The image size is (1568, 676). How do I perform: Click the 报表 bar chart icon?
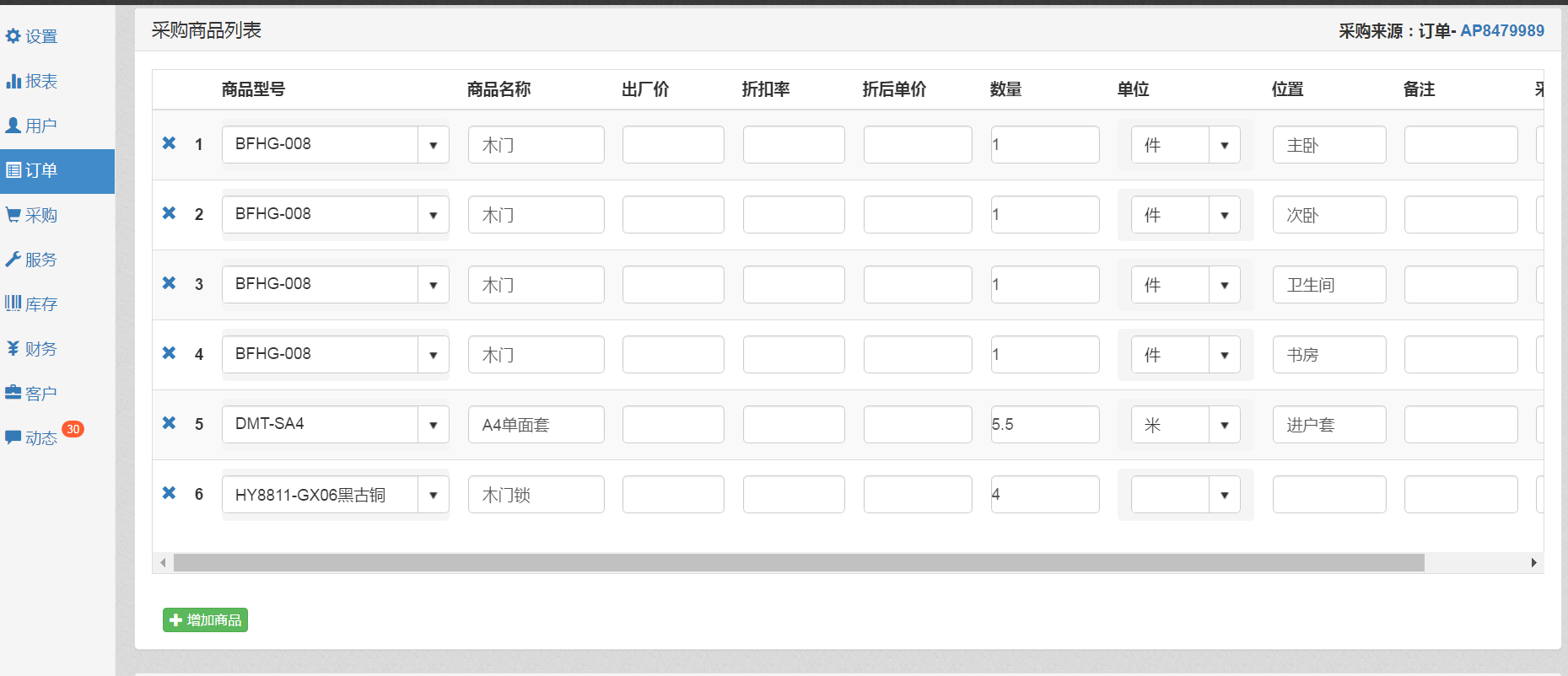coord(13,81)
